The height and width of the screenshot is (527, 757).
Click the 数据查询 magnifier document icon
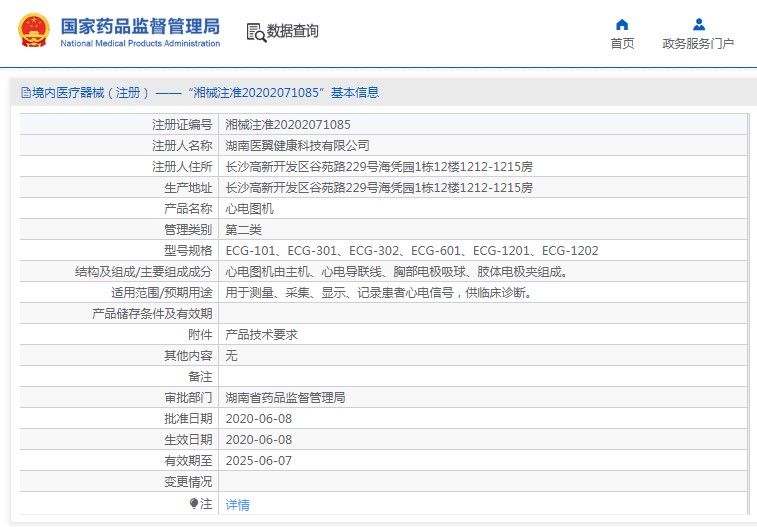(256, 32)
